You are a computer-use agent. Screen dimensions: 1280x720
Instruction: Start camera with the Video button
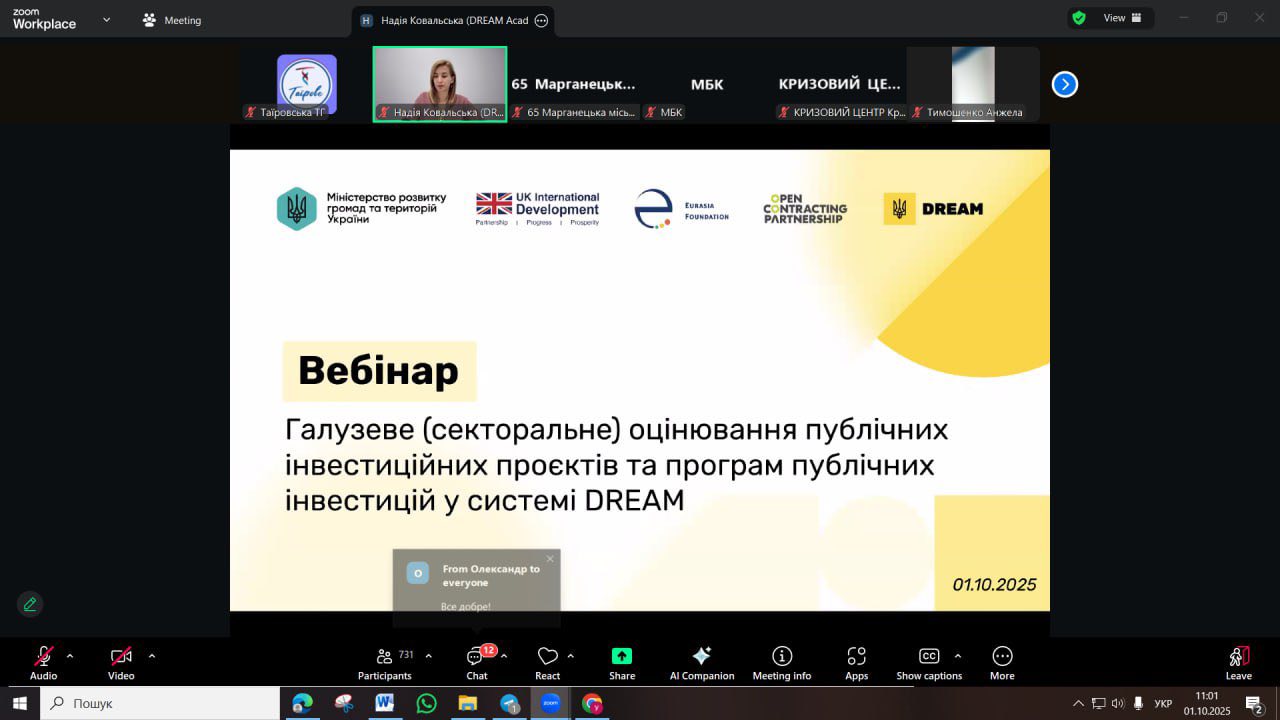[121, 662]
